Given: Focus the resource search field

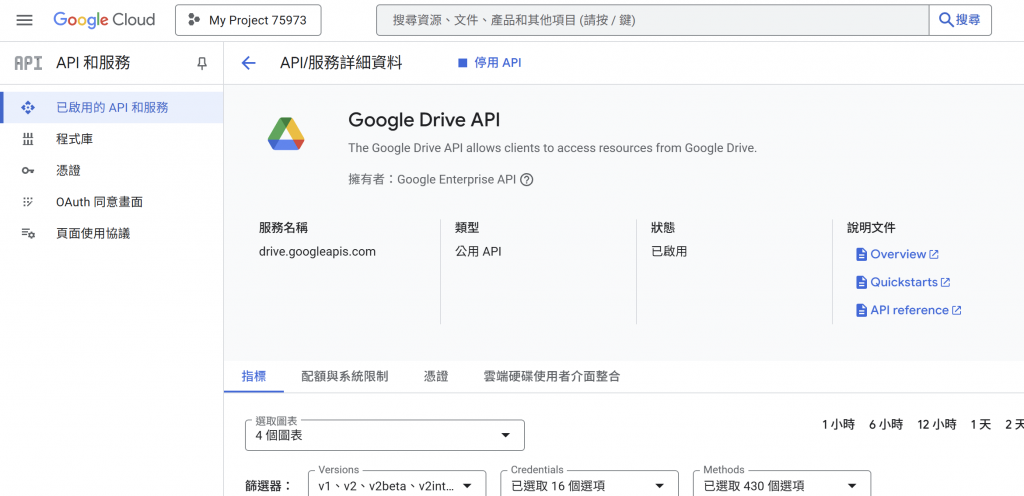Looking at the screenshot, I should click(652, 20).
